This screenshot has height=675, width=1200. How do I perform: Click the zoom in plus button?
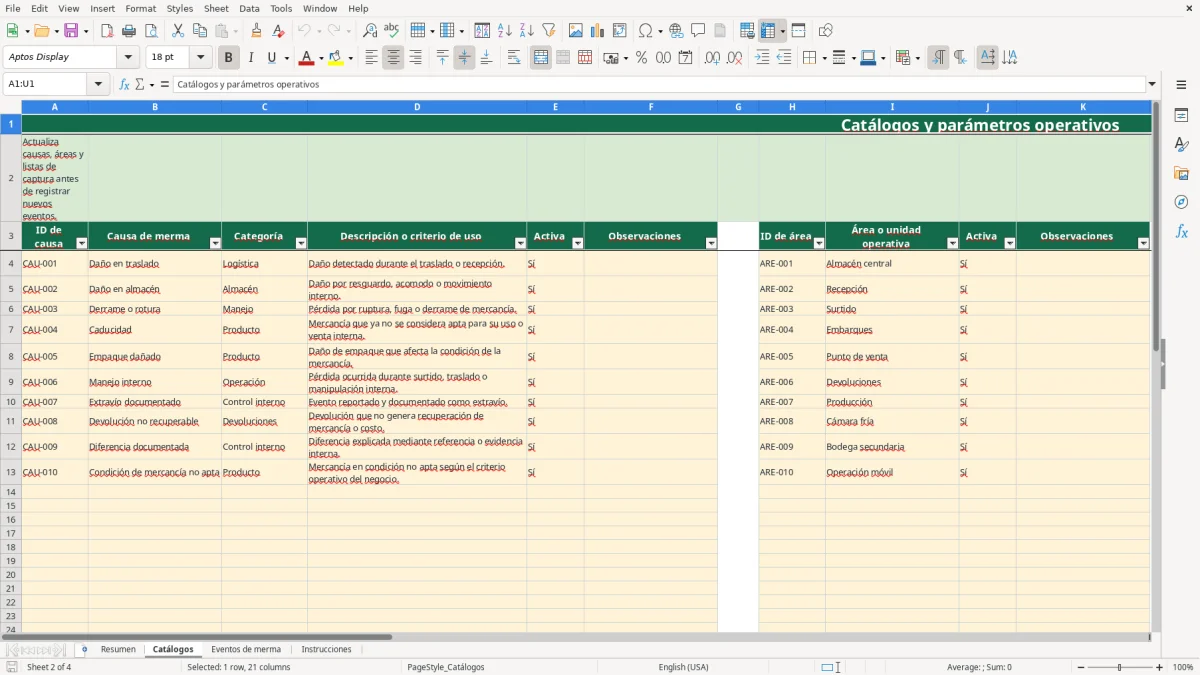1160,667
